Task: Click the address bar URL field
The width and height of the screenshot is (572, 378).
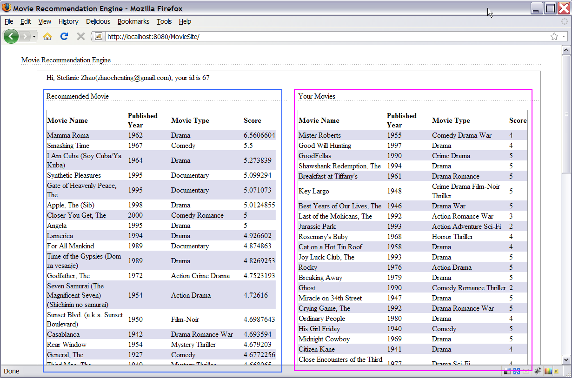Action: tap(326, 36)
